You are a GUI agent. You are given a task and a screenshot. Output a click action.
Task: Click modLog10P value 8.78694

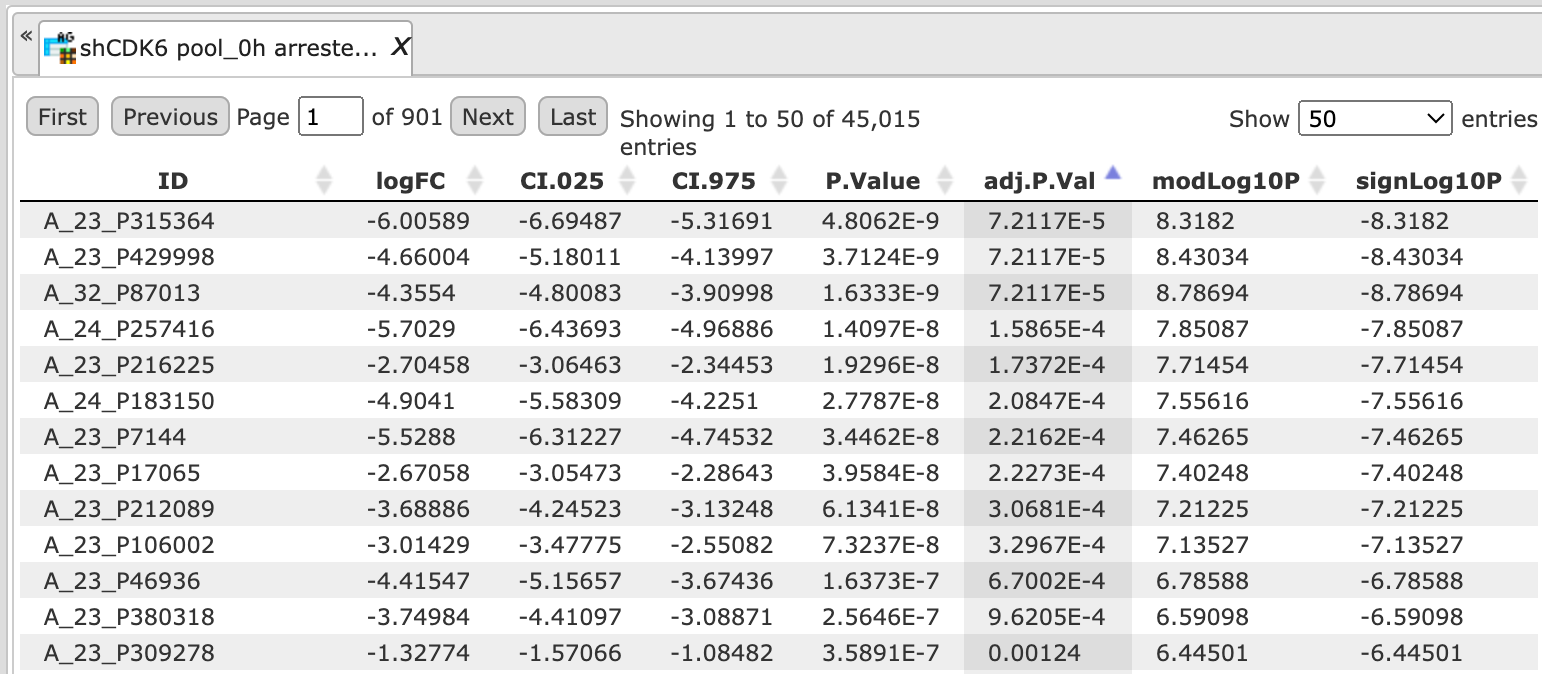tap(1202, 293)
